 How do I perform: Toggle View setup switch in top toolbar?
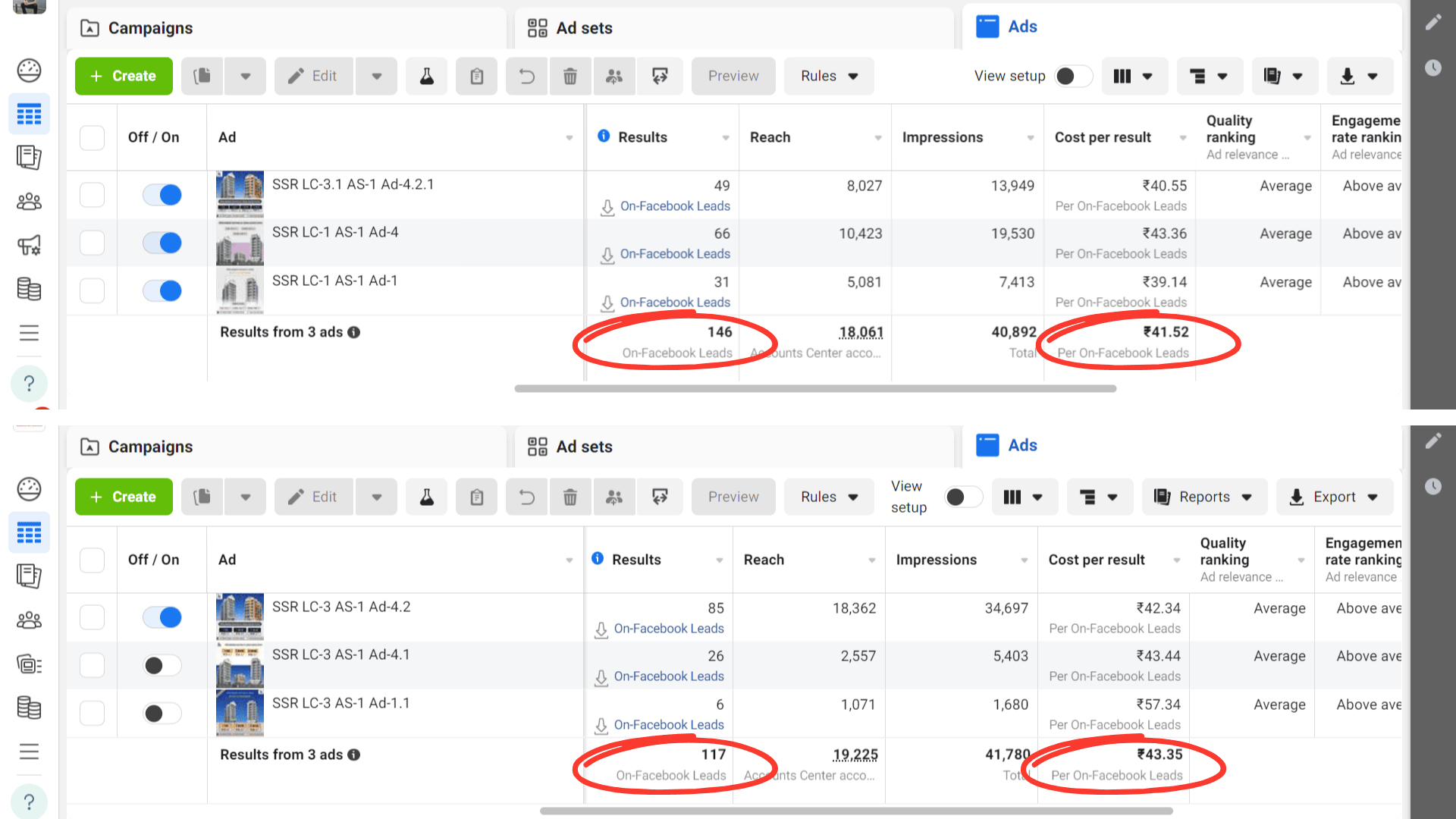1072,76
